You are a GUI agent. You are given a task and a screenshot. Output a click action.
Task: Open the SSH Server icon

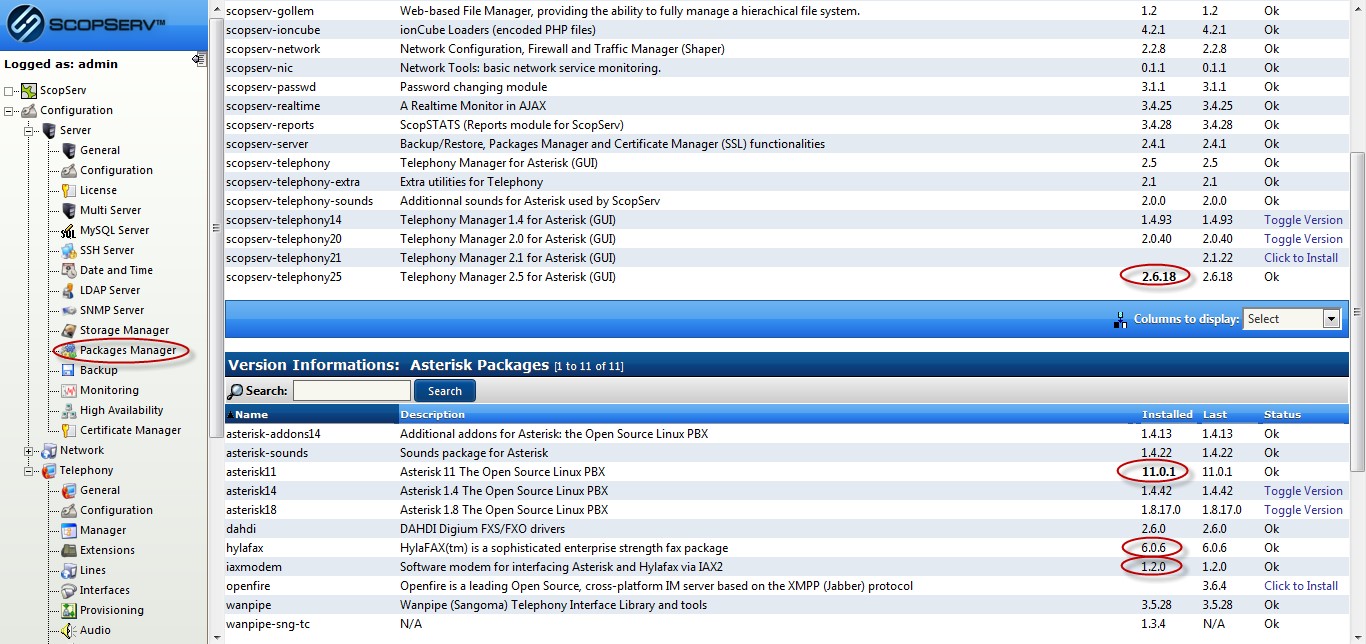(69, 251)
